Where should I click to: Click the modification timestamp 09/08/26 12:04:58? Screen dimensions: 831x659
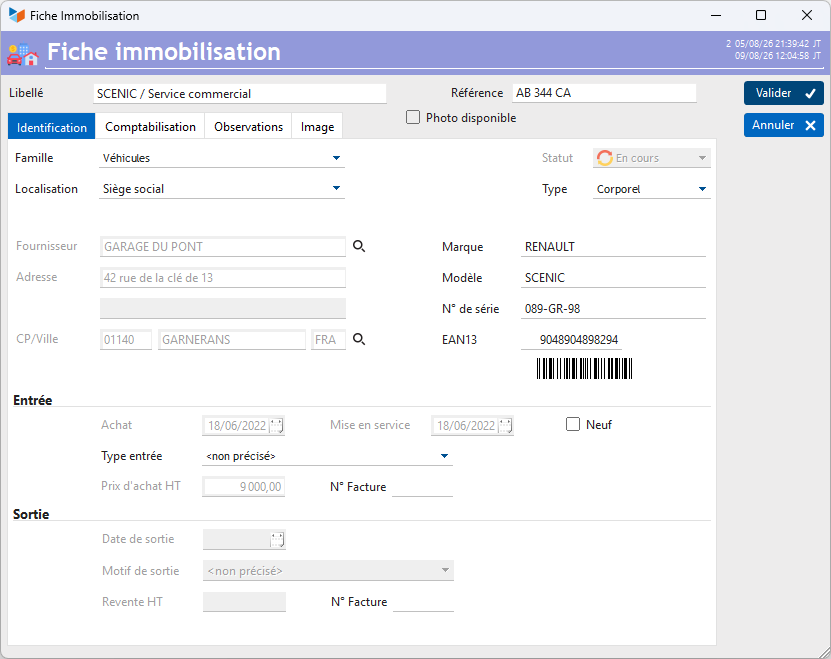(772, 56)
